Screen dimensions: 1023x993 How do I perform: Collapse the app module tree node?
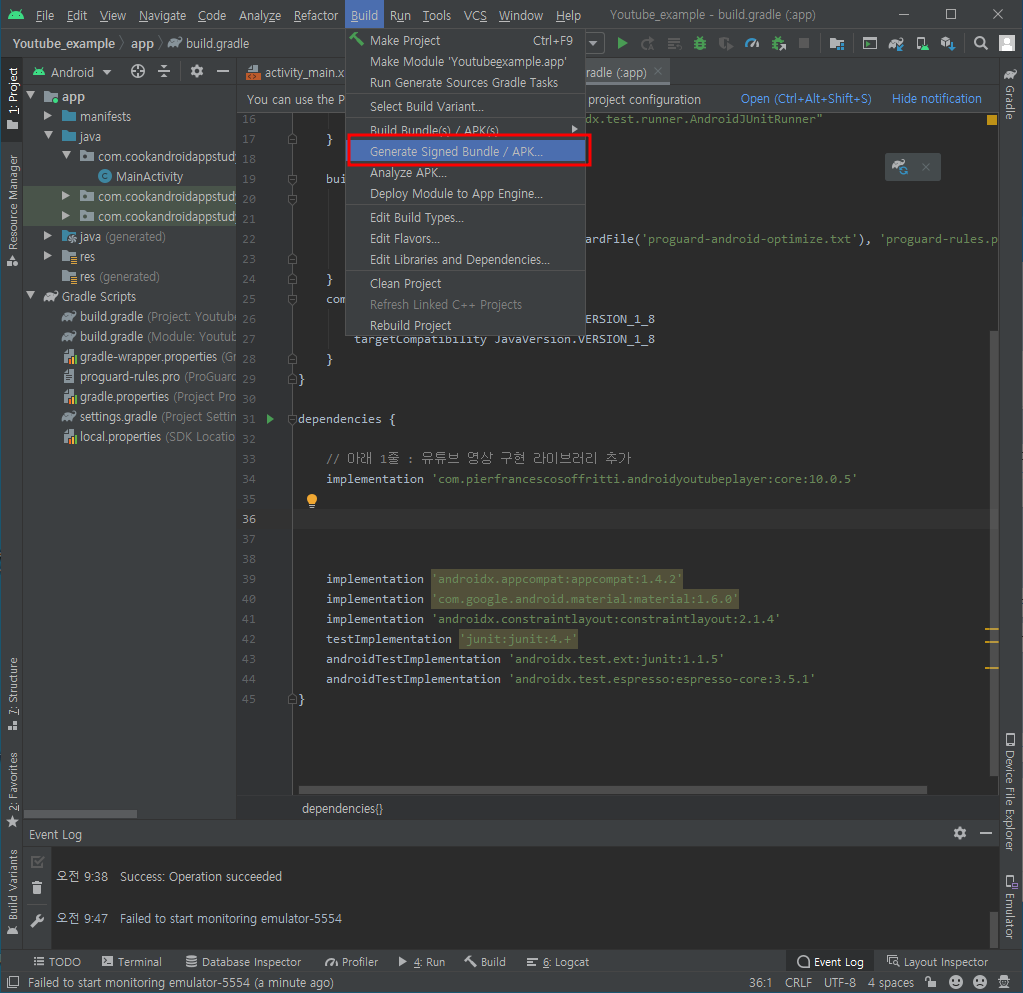pos(31,96)
